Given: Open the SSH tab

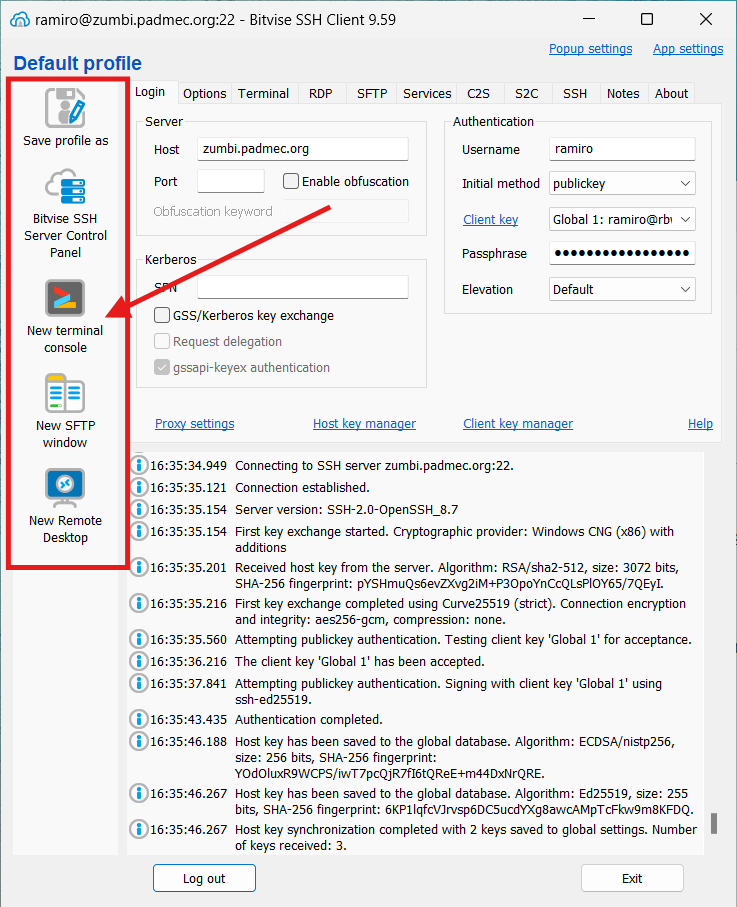Looking at the screenshot, I should click(575, 94).
